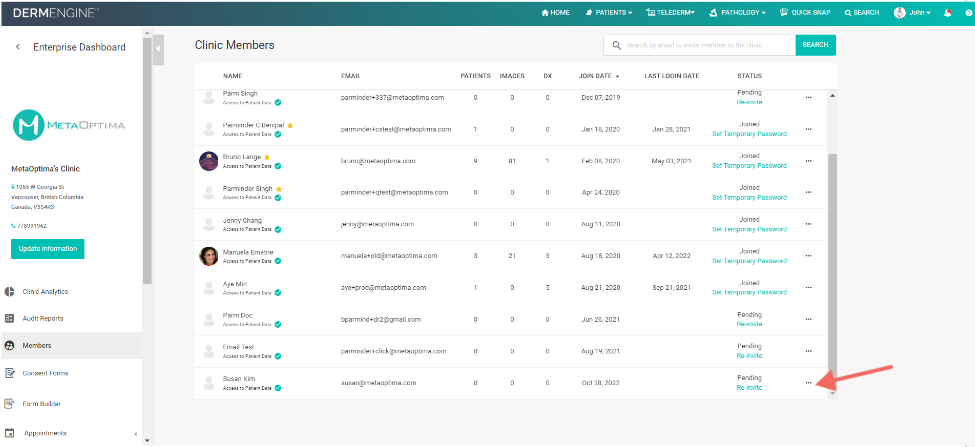
Task: Open the help question mark icon
Action: tap(969, 12)
